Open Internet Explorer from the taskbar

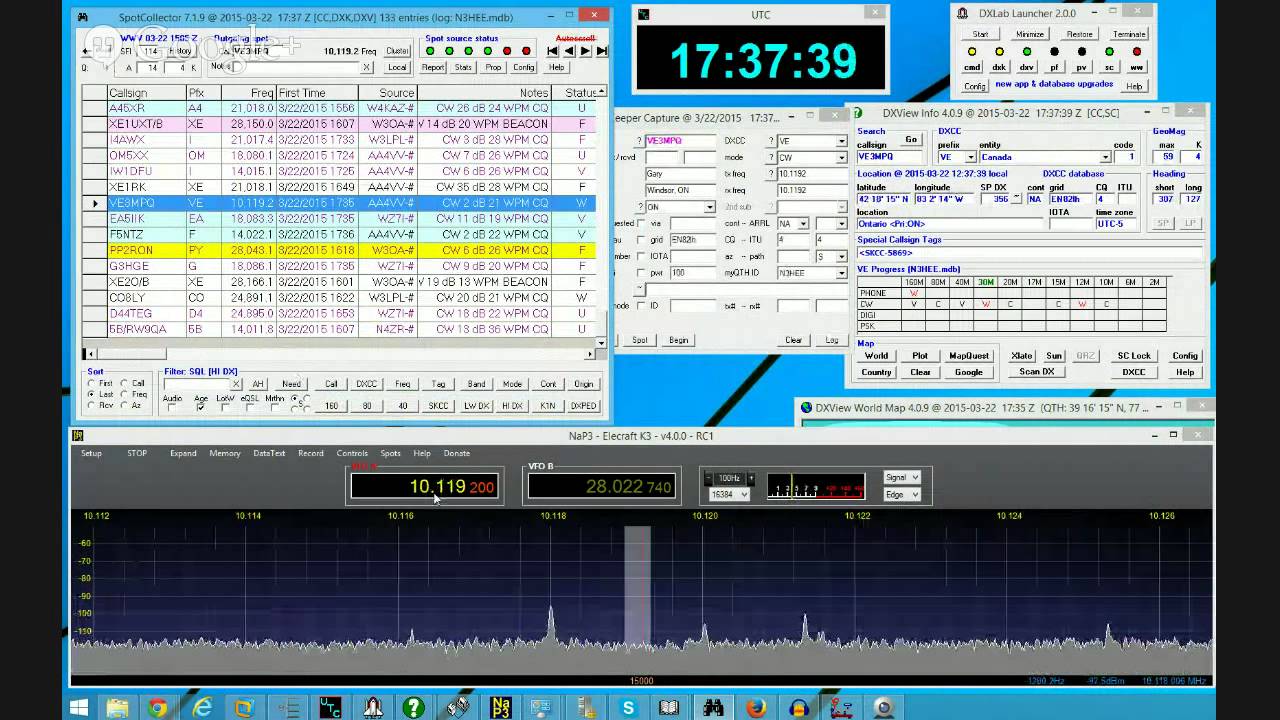pyautogui.click(x=201, y=708)
